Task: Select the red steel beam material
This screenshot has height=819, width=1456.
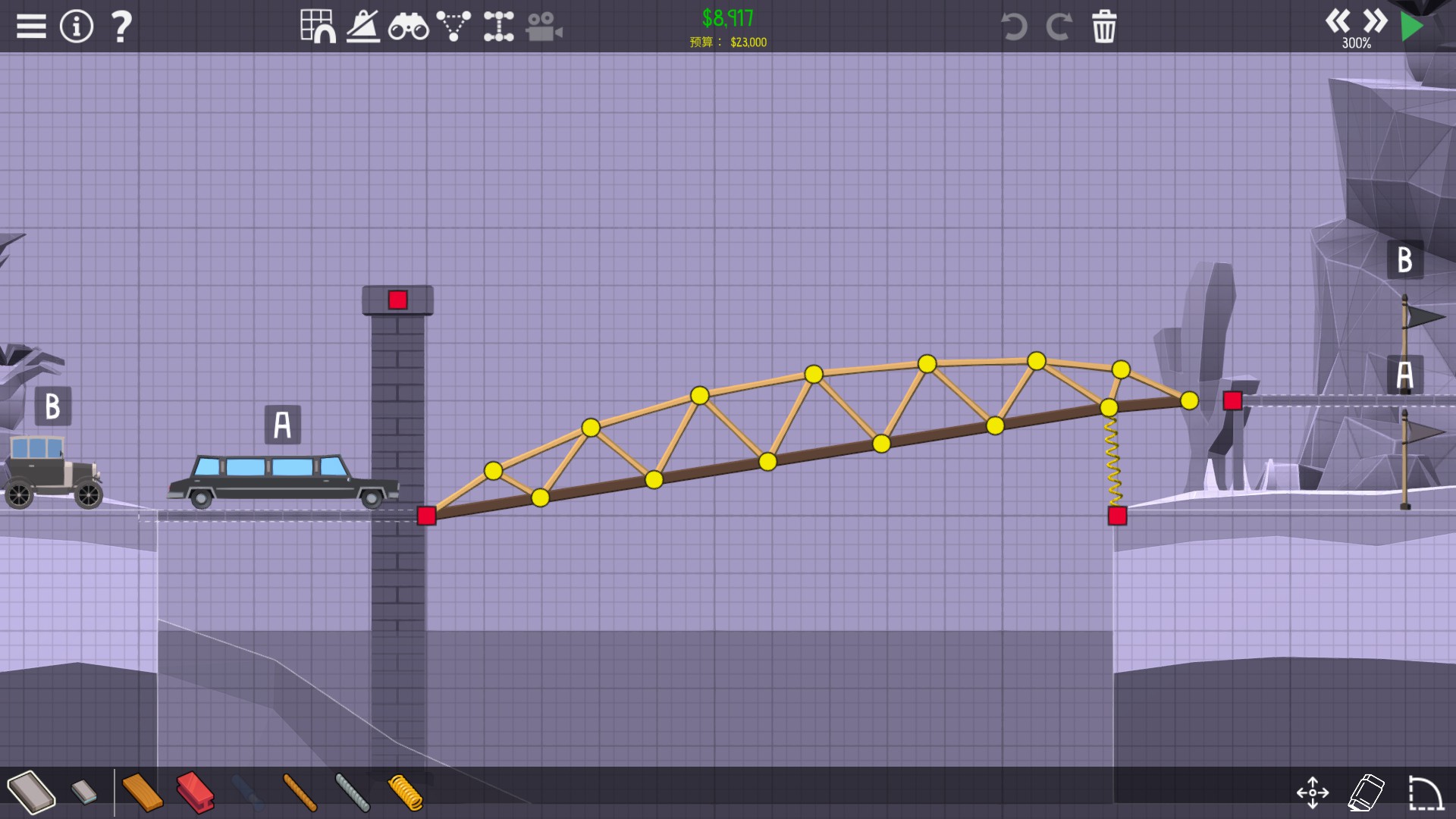Action: tap(195, 792)
